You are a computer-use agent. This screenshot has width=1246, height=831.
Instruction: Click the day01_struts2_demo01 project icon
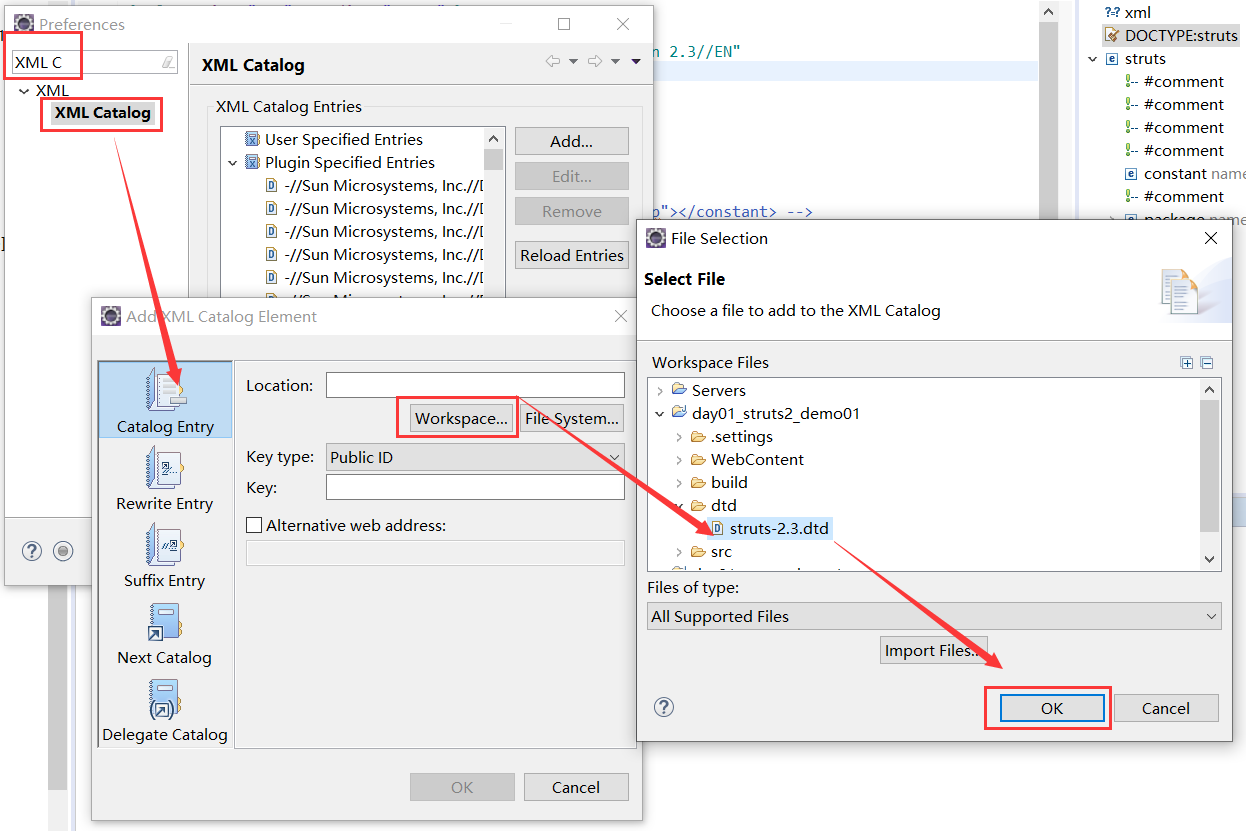click(x=679, y=413)
